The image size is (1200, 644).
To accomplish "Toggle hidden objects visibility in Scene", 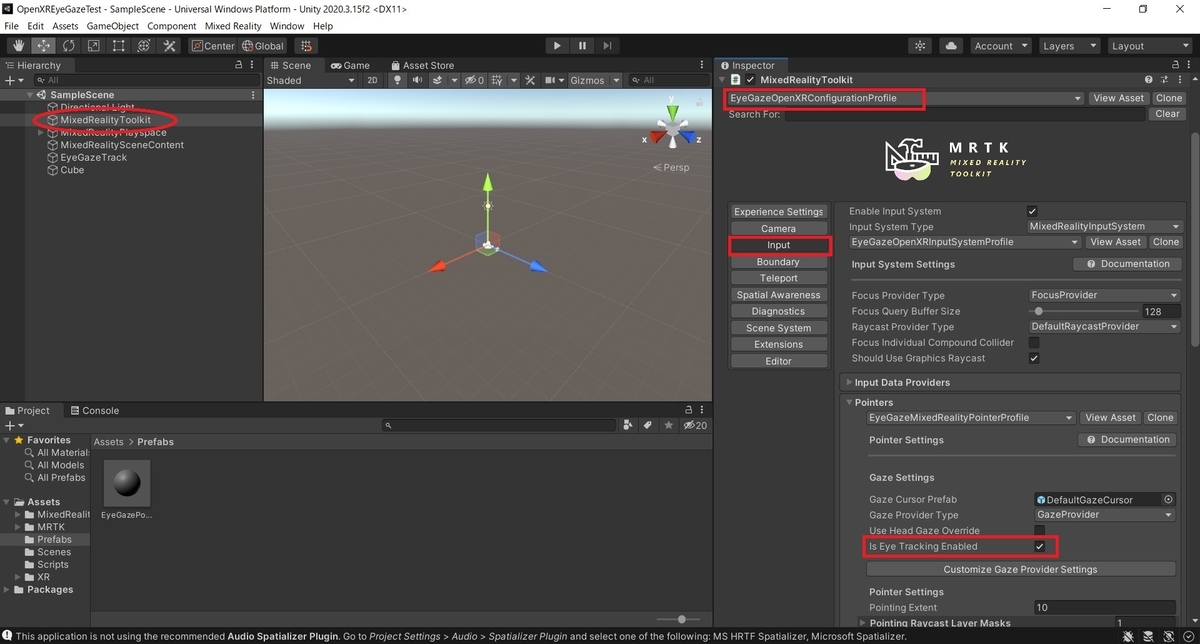I will [473, 80].
